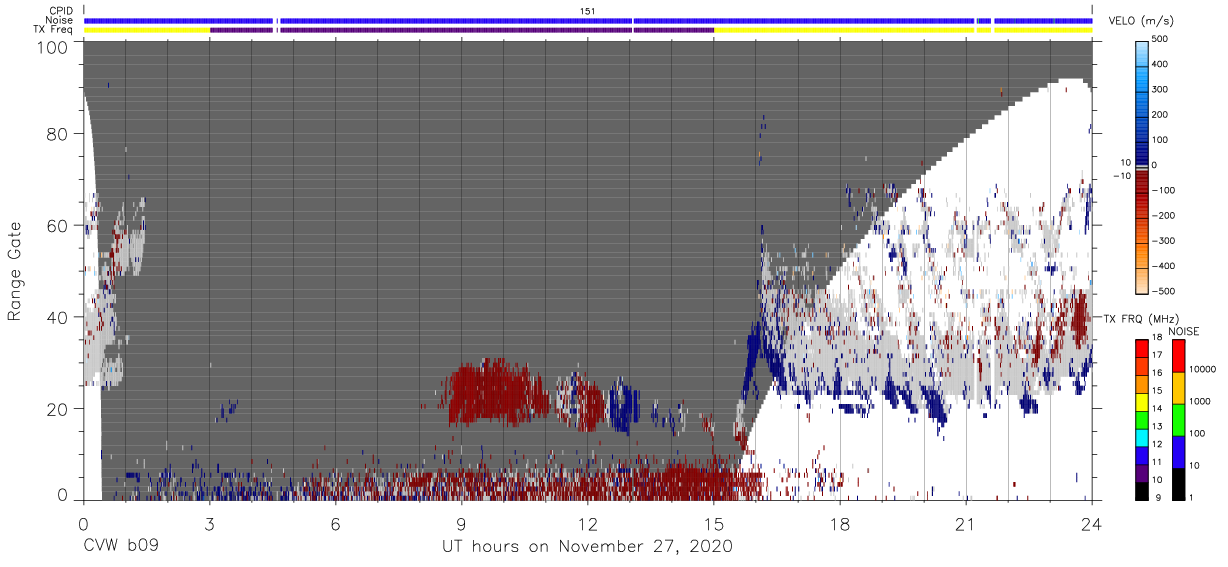Click the 400 label on velocity colorbar
Viewport: 1228px width, 567px height.
point(1160,64)
